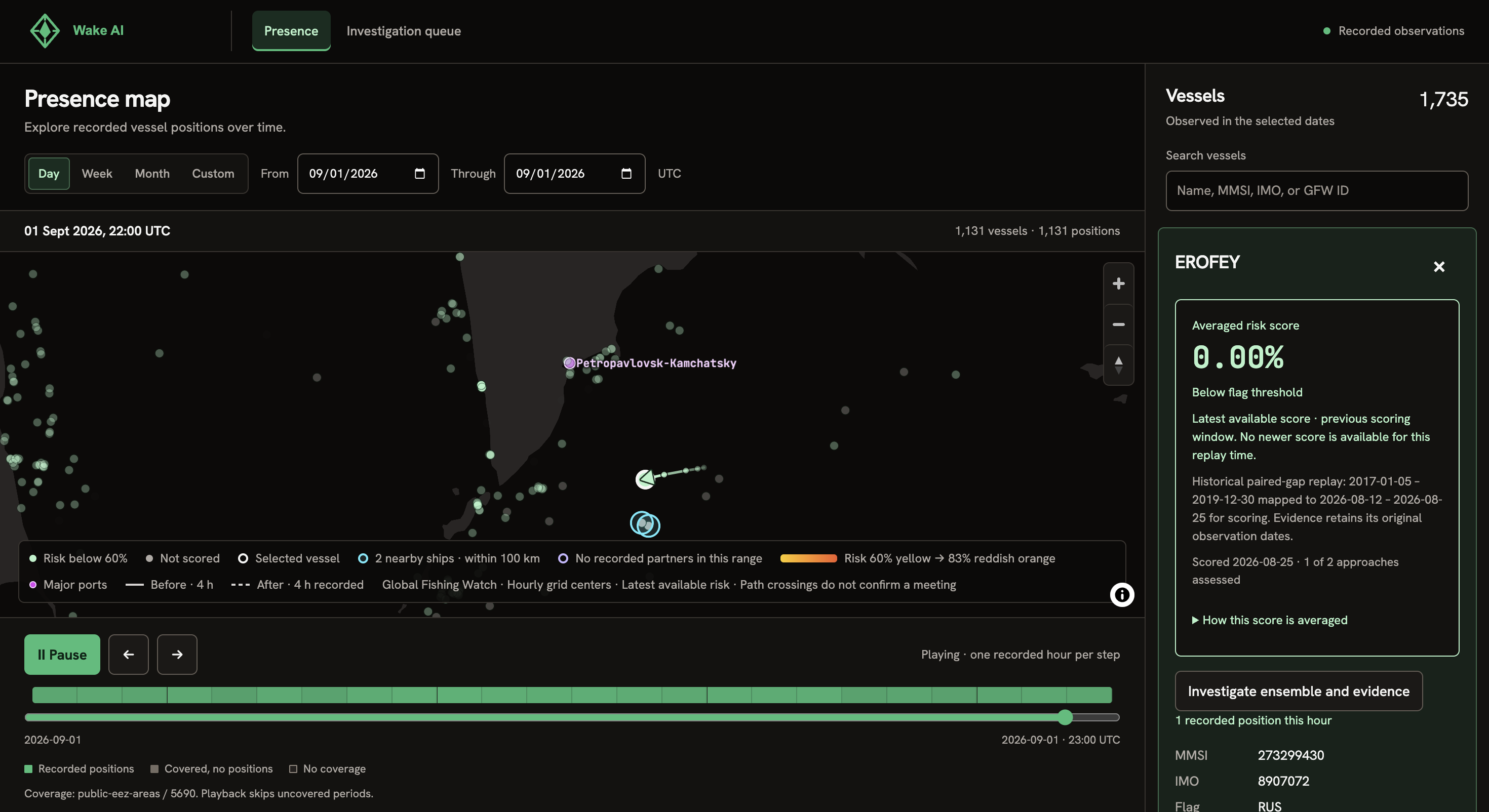Image resolution: width=1489 pixels, height=812 pixels.
Task: Click the Recorded observations status indicator
Action: 1393,31
